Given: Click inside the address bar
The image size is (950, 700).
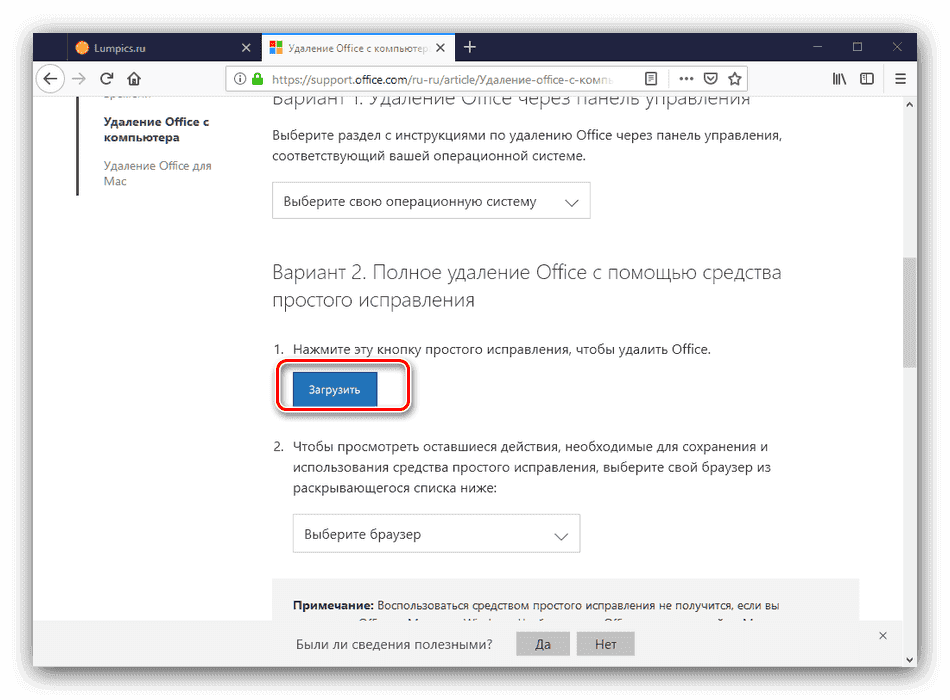Looking at the screenshot, I should [x=450, y=78].
